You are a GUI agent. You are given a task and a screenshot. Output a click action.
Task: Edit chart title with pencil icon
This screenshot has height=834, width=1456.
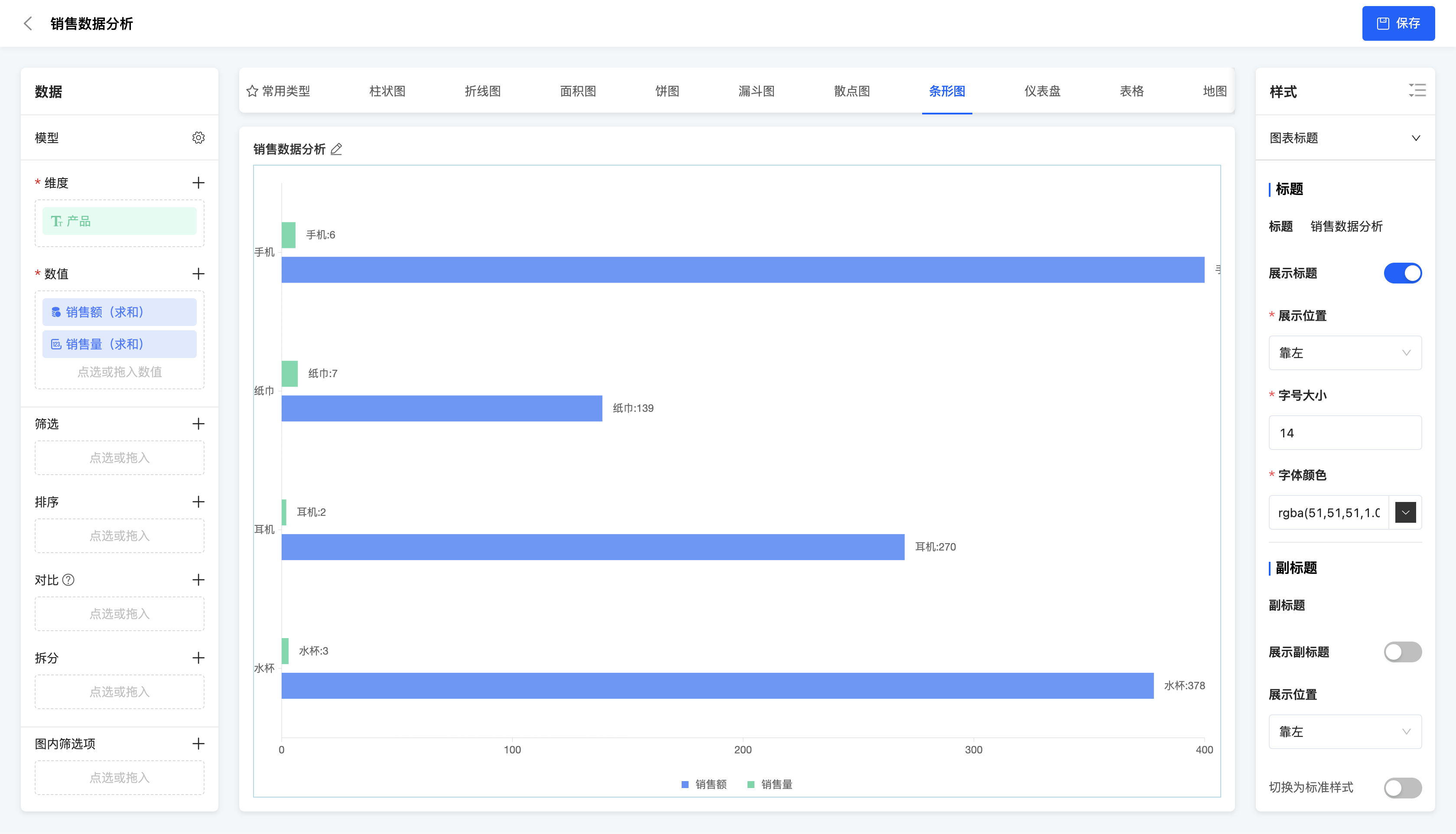(x=337, y=150)
